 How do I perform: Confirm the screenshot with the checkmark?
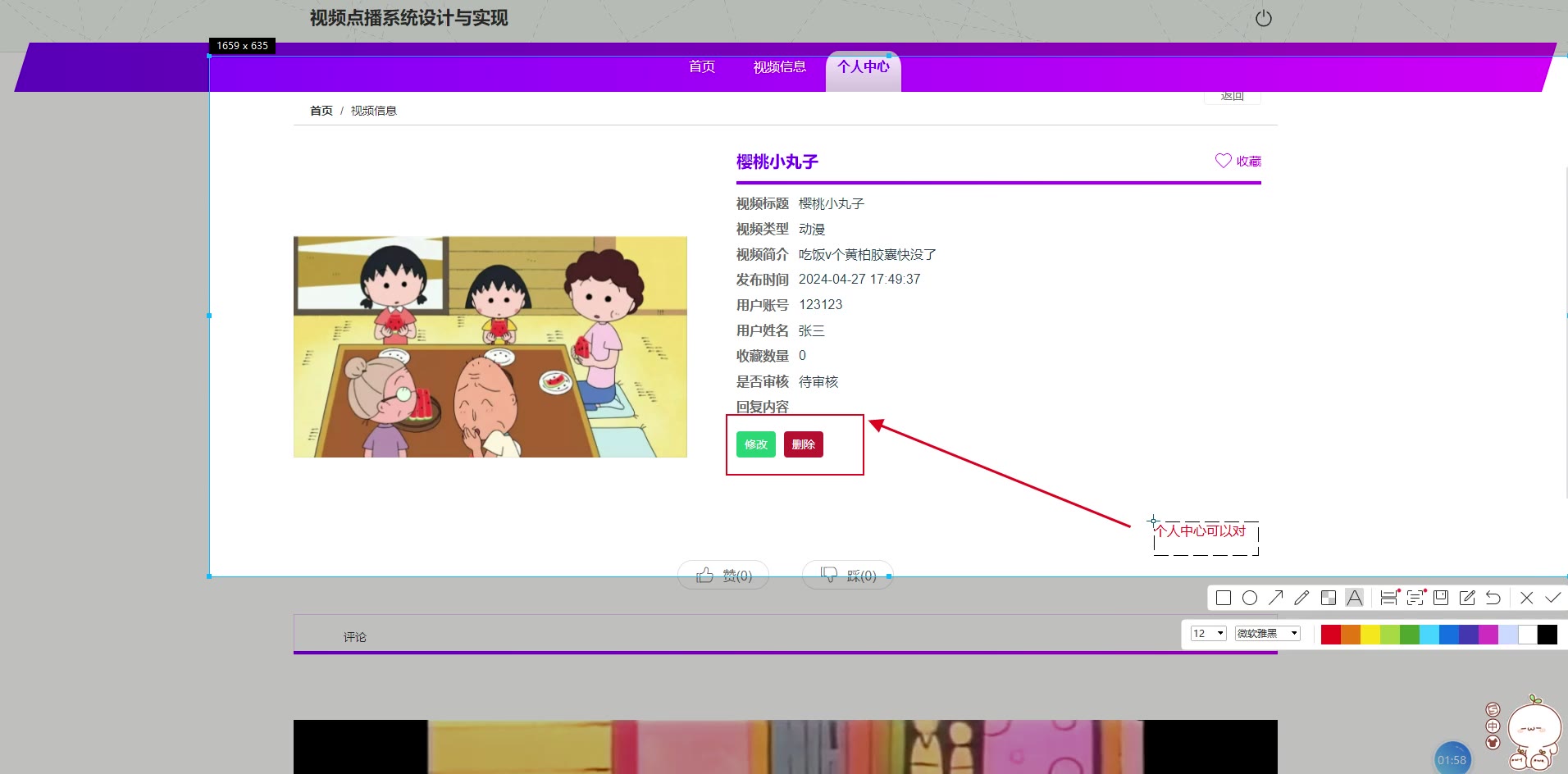coord(1553,598)
